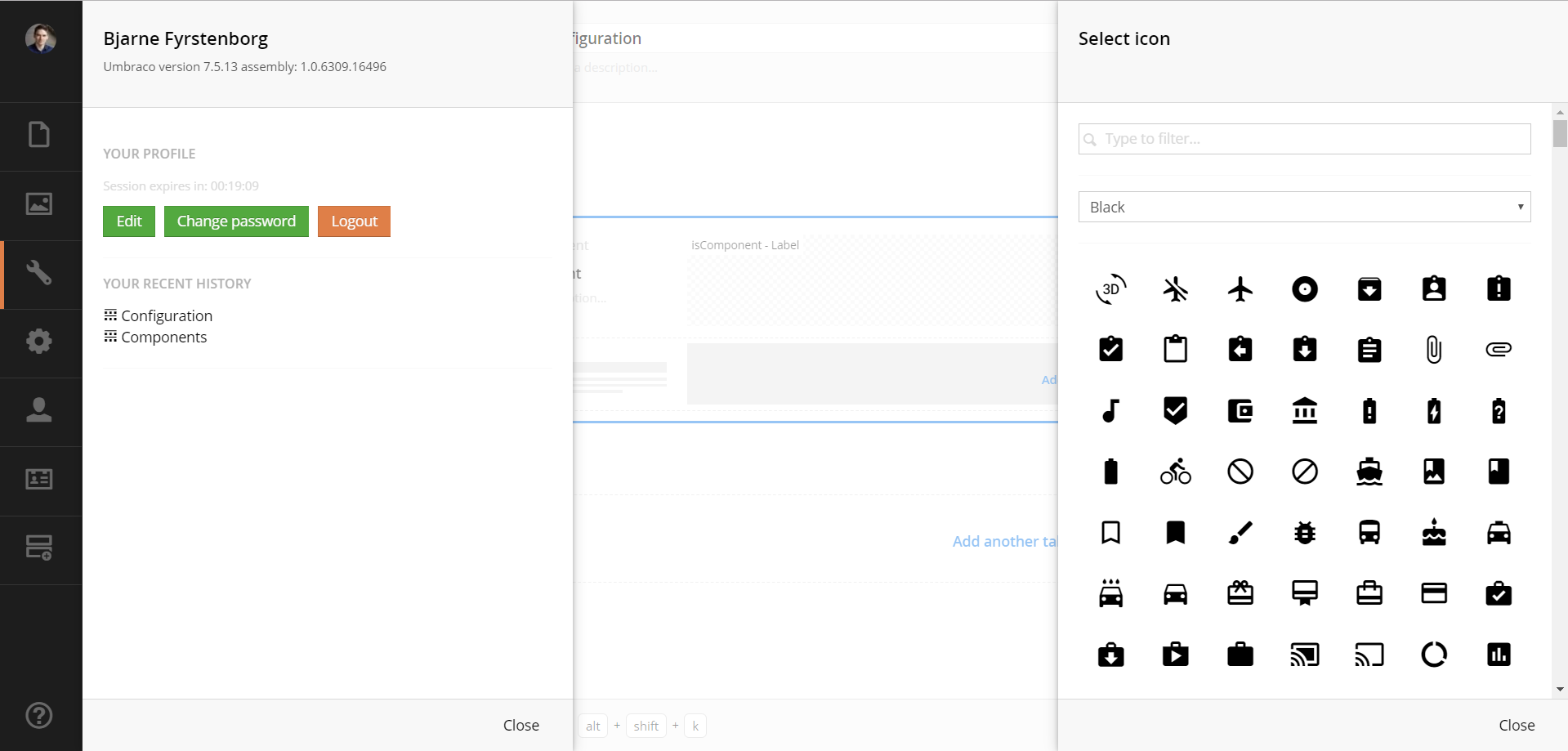Open the Media section in sidebar
1568x751 pixels.
pyautogui.click(x=39, y=204)
